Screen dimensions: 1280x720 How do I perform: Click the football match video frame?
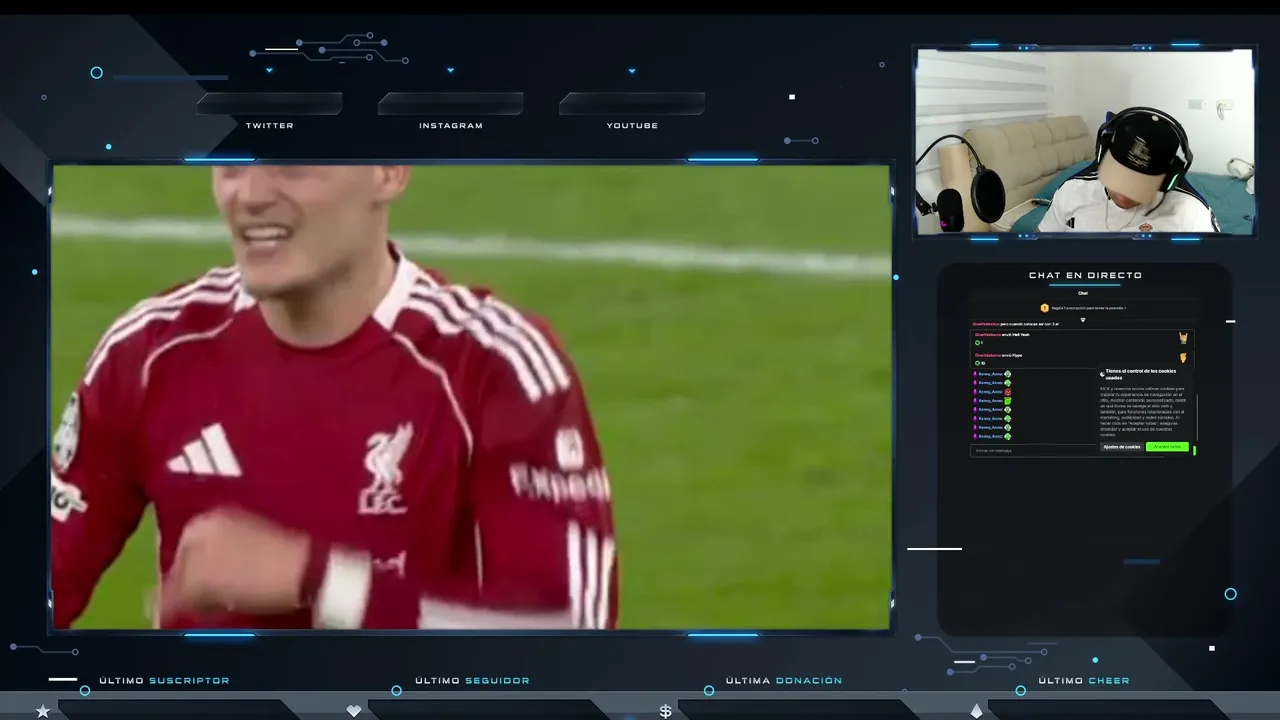click(470, 397)
